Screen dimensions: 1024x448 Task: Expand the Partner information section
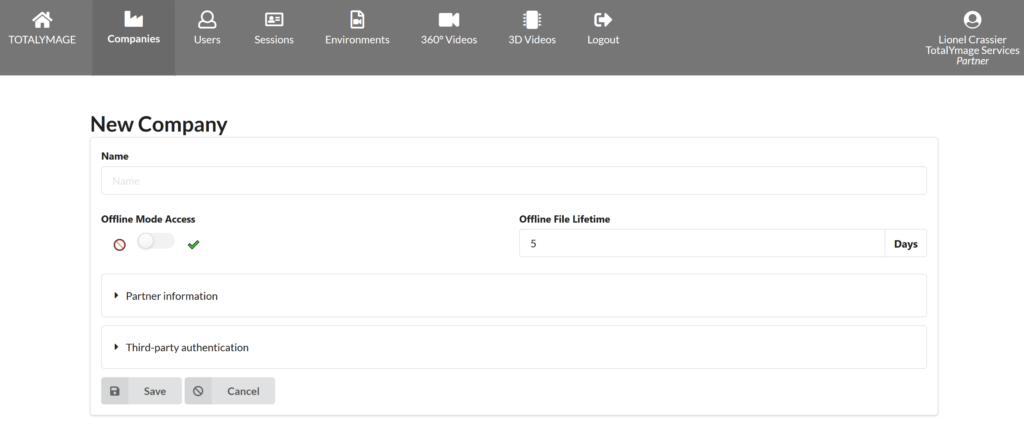tap(513, 296)
